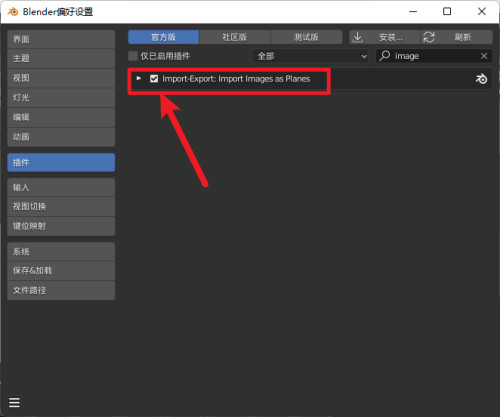This screenshot has height=417, width=500.
Task: Open the 文件路径 section
Action: point(61,290)
